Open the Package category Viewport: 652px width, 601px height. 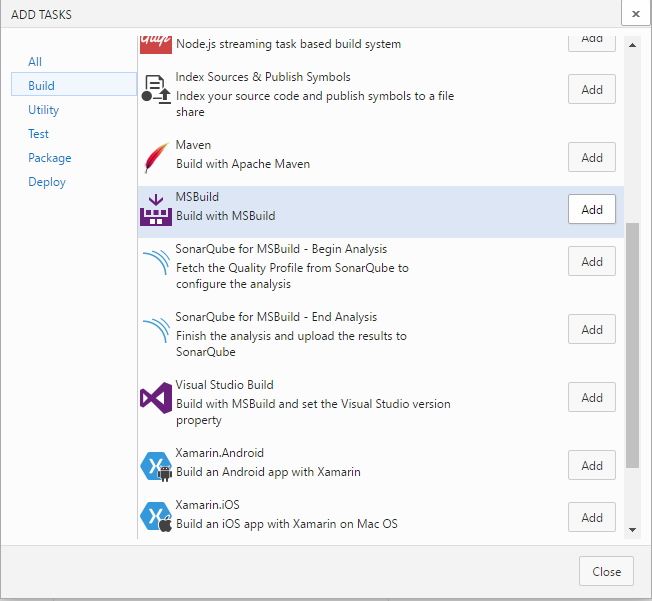click(49, 158)
